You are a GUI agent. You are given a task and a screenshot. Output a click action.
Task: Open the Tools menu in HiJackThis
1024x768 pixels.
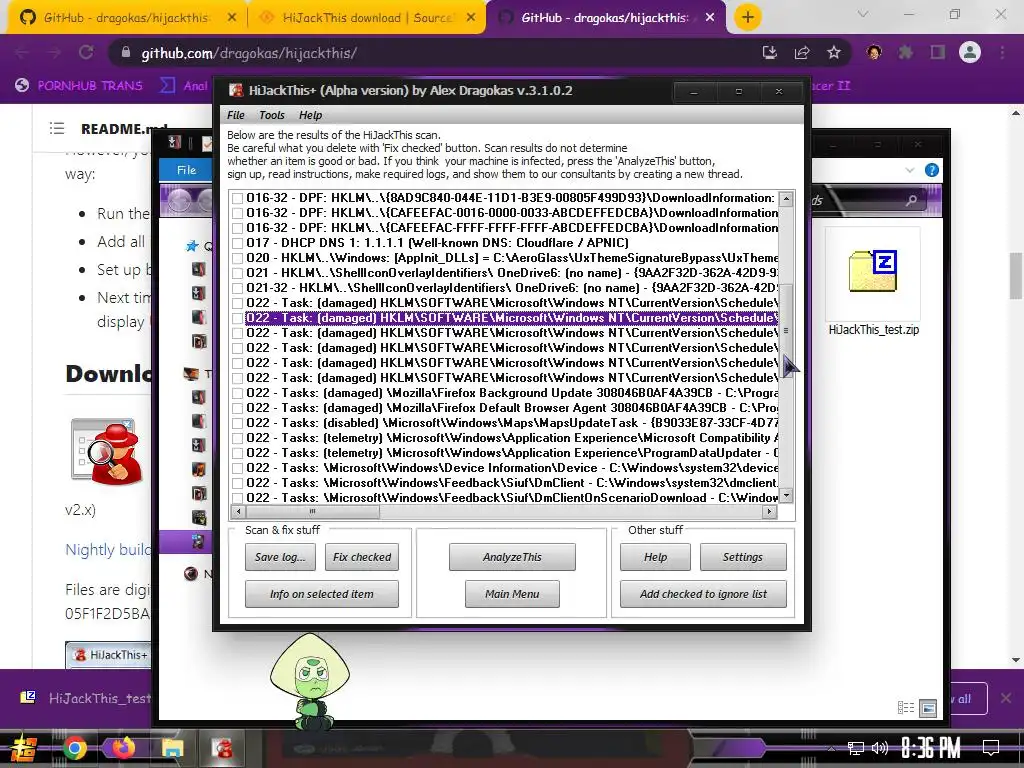[x=272, y=115]
